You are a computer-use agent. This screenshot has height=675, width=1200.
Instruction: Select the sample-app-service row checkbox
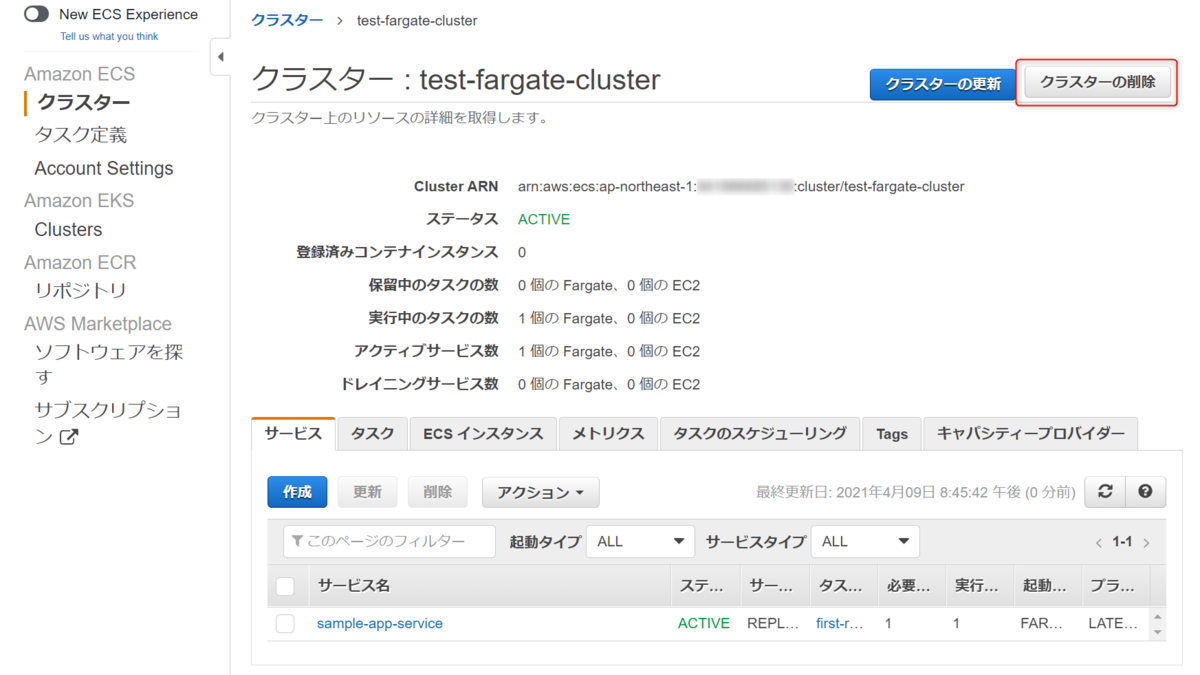(284, 623)
